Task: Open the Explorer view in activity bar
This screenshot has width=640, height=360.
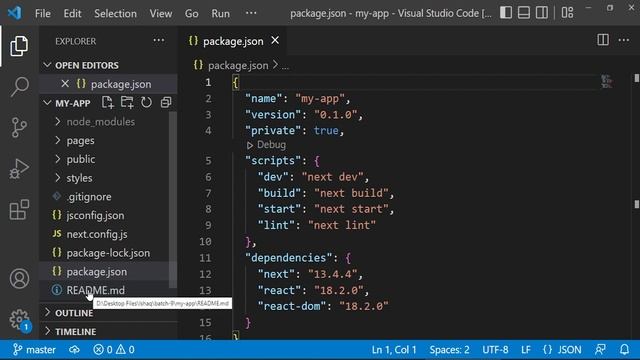Action: point(19,46)
